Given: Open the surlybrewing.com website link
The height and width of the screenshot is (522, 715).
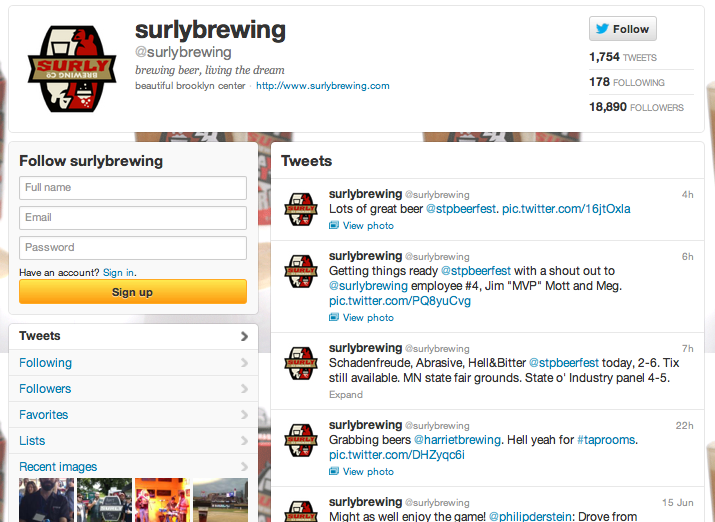Looking at the screenshot, I should (322, 86).
